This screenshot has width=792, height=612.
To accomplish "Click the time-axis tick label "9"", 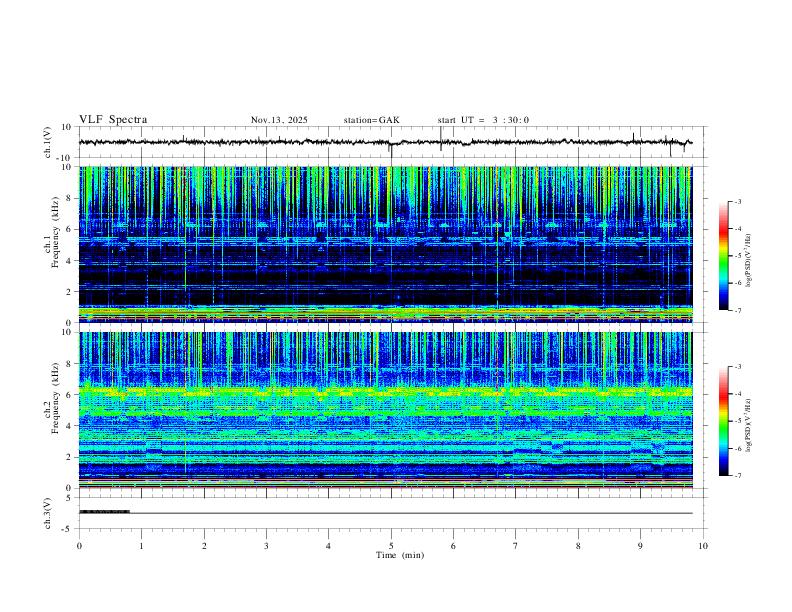I will (x=640, y=546).
